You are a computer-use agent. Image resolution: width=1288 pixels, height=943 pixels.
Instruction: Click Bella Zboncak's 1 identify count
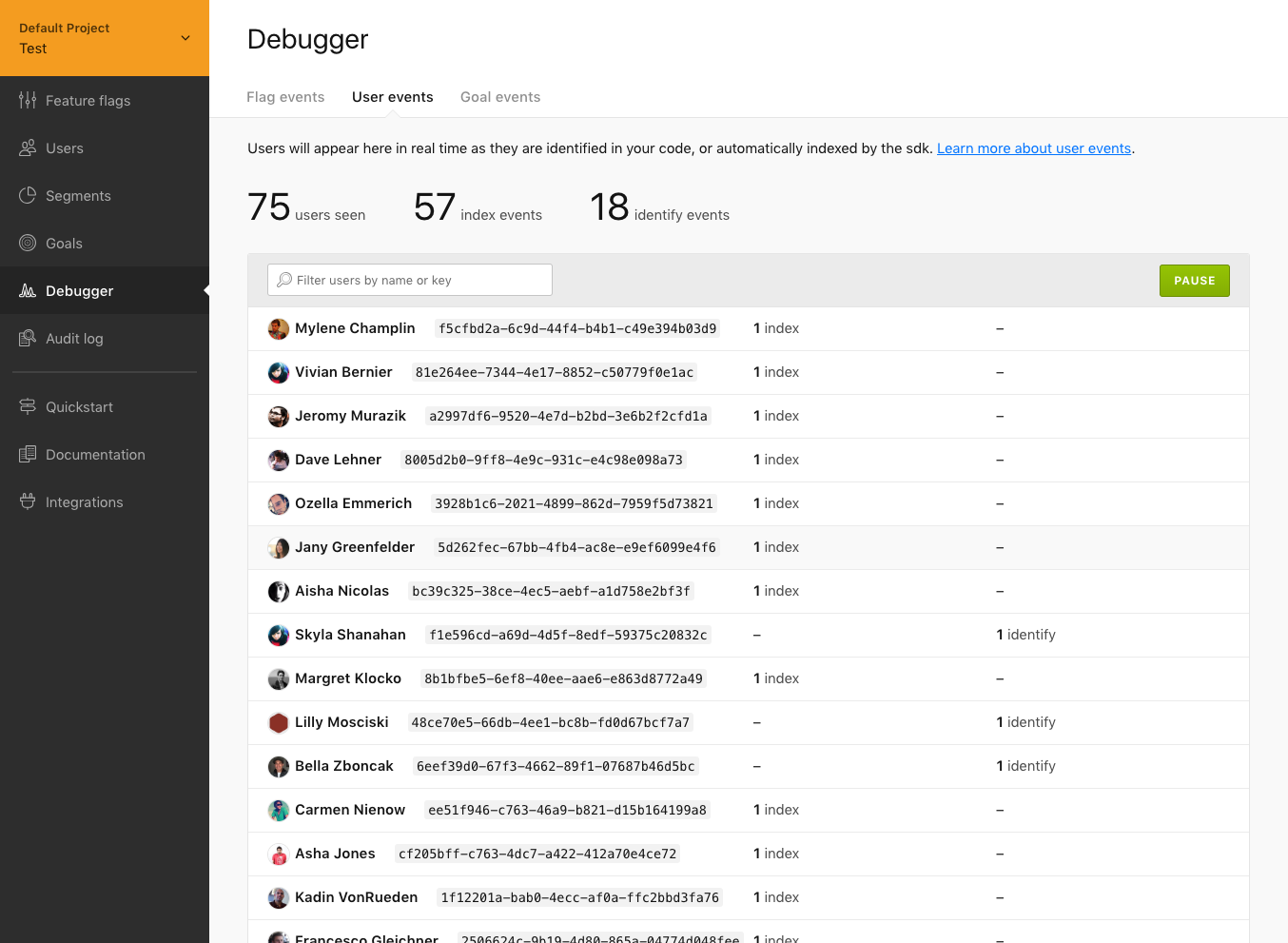click(1025, 766)
